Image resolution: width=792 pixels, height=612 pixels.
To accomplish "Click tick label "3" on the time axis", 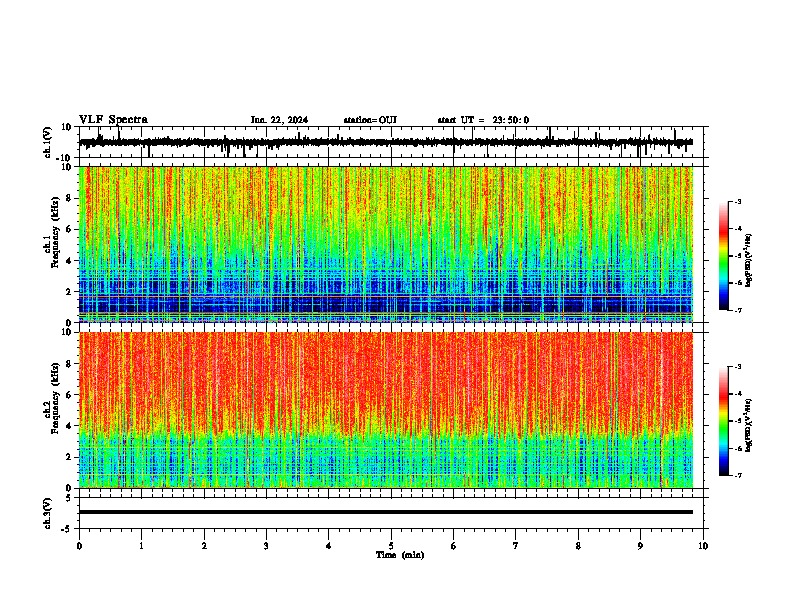I will coord(266,546).
